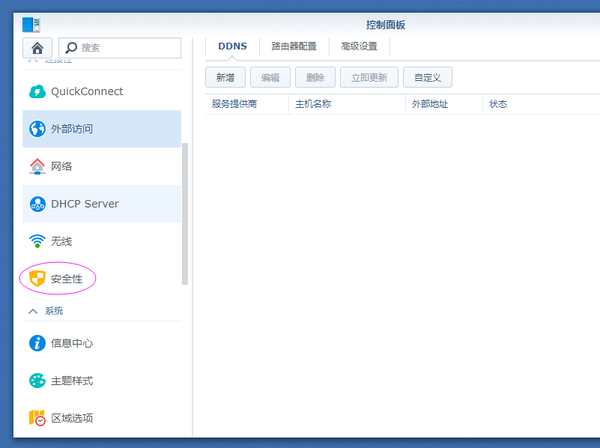Switch to the DDNS tab
This screenshot has width=600, height=448.
(232, 46)
